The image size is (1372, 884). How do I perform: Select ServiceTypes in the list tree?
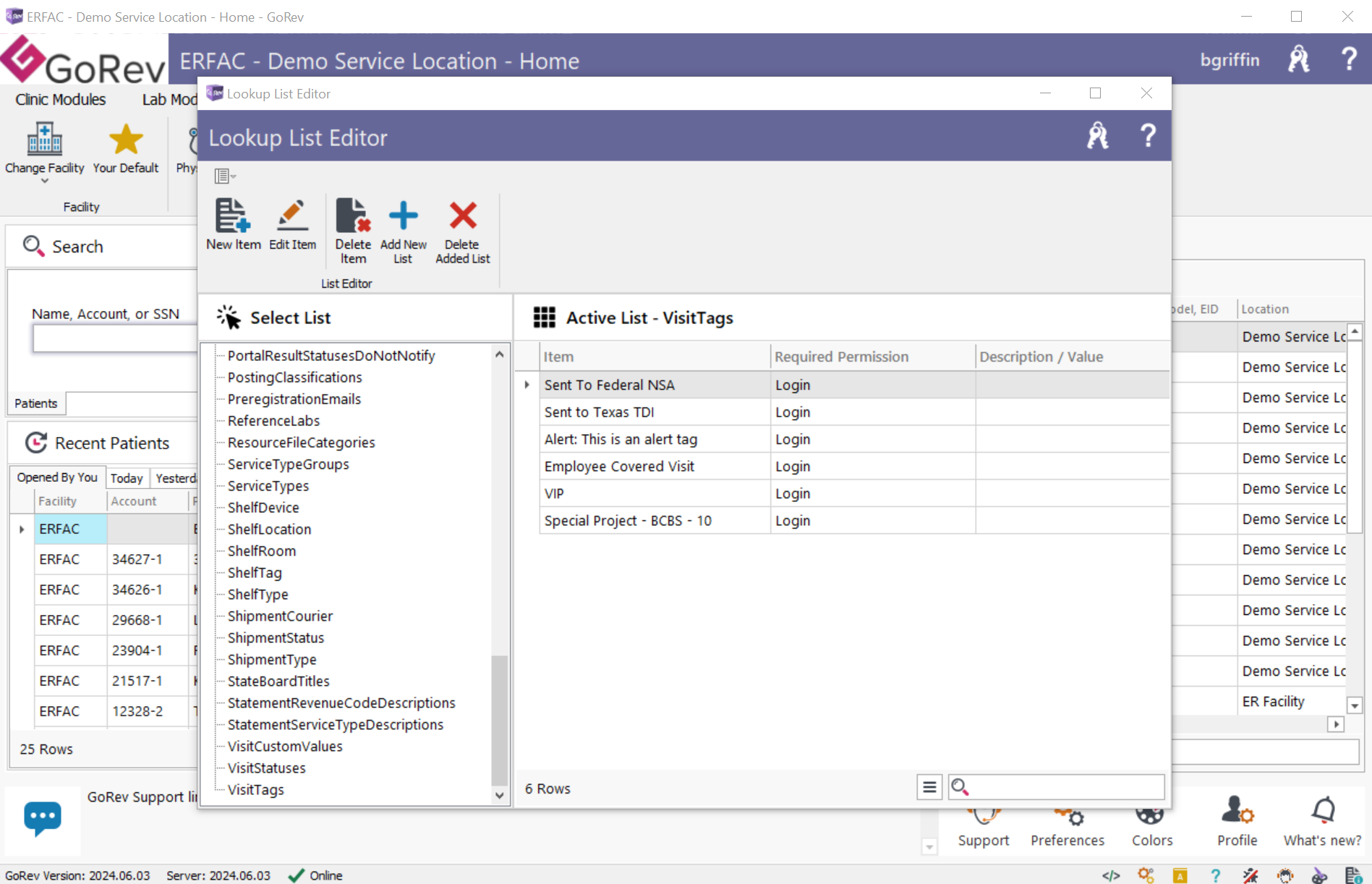(x=268, y=486)
